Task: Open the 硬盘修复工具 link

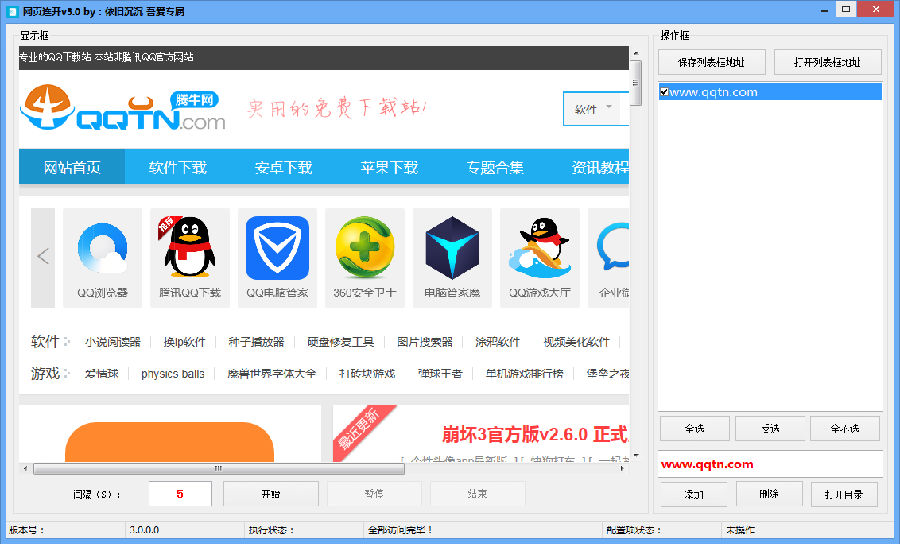Action: click(340, 342)
